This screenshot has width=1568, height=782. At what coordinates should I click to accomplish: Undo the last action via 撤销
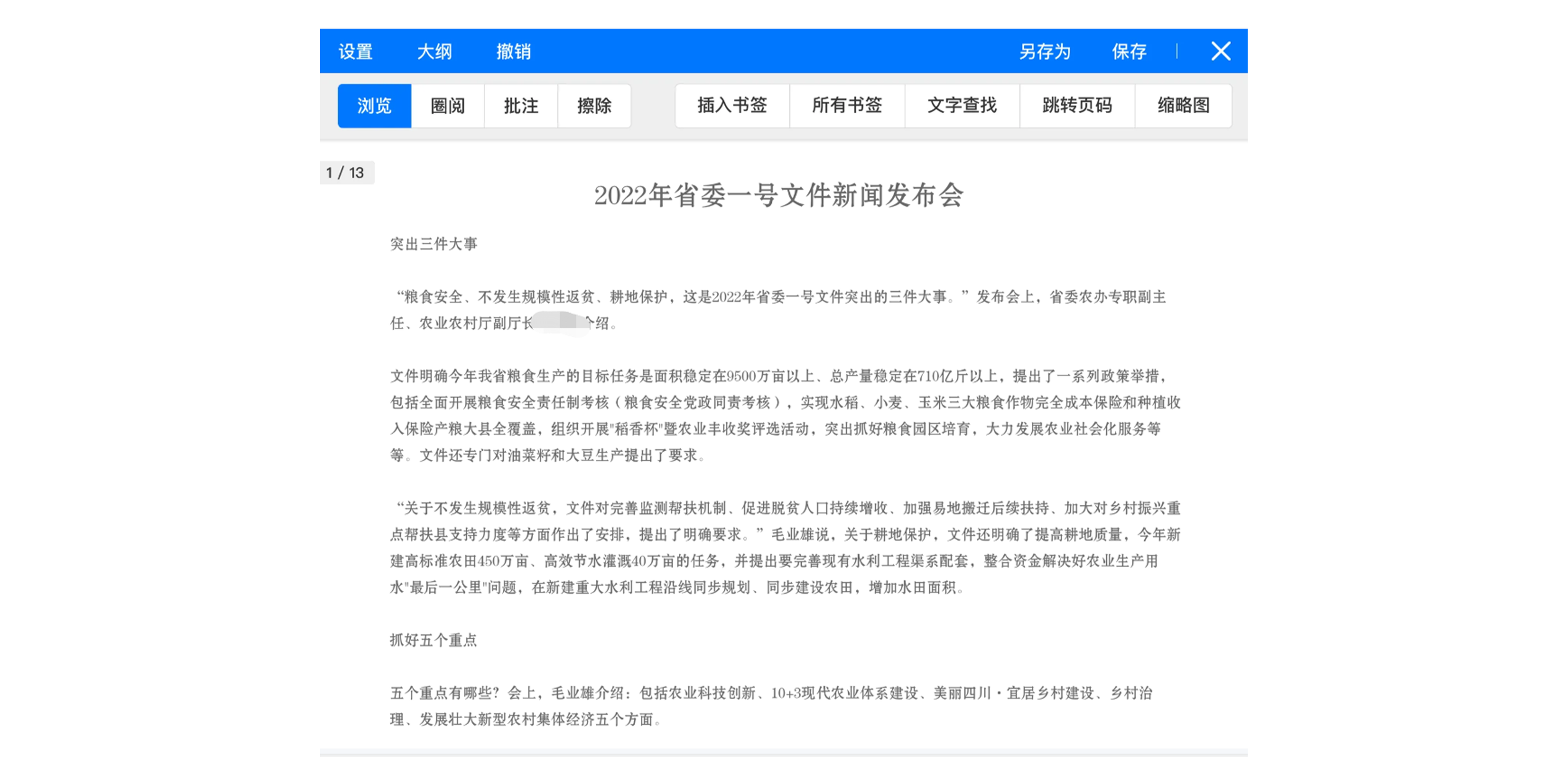tap(512, 51)
